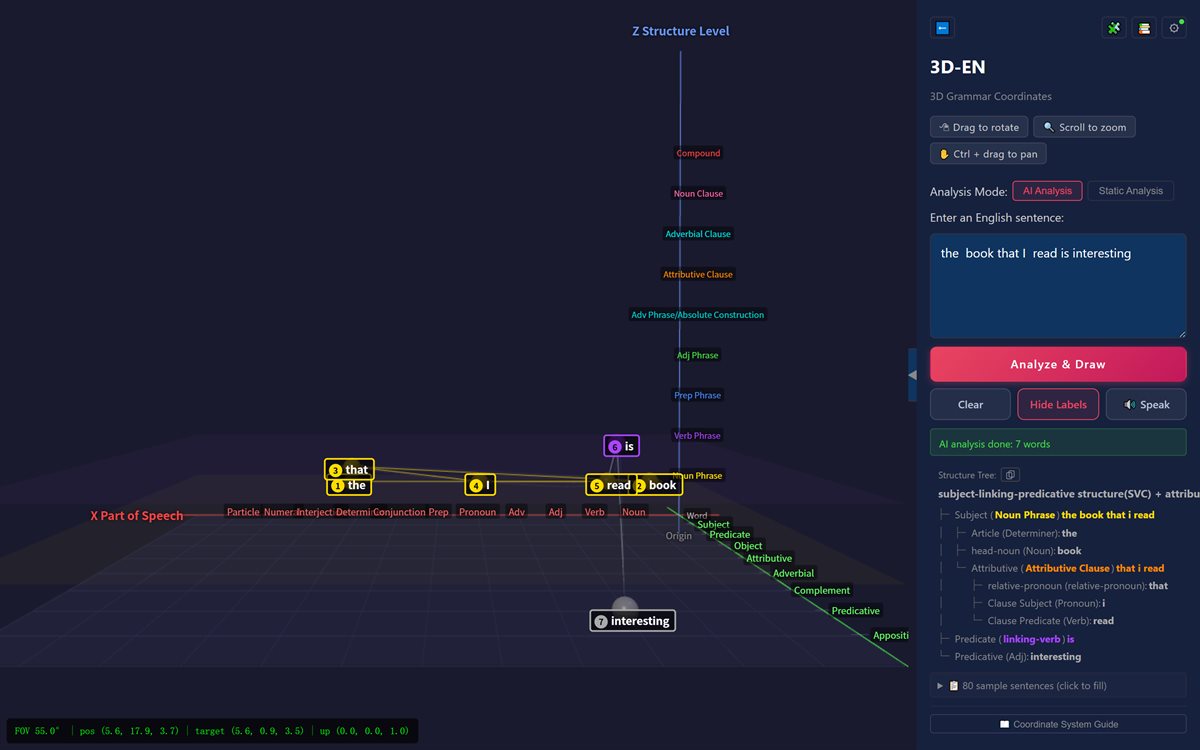
Task: Switch to Static Analysis mode
Action: coord(1130,191)
